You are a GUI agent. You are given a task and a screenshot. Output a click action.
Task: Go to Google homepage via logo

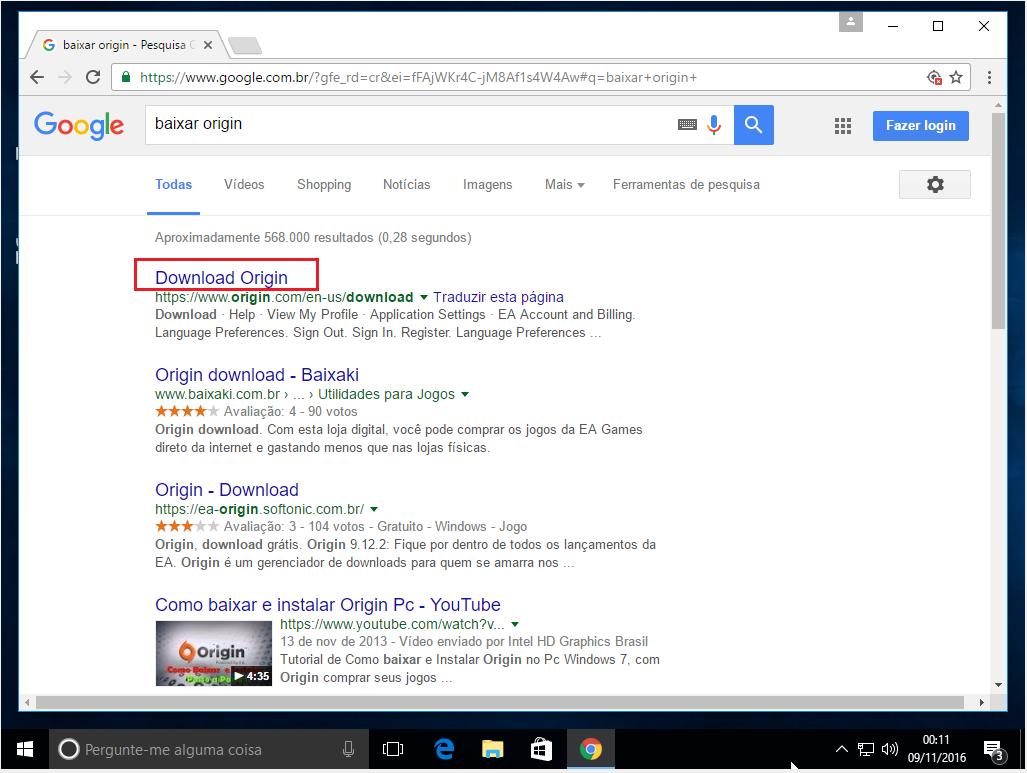79,125
